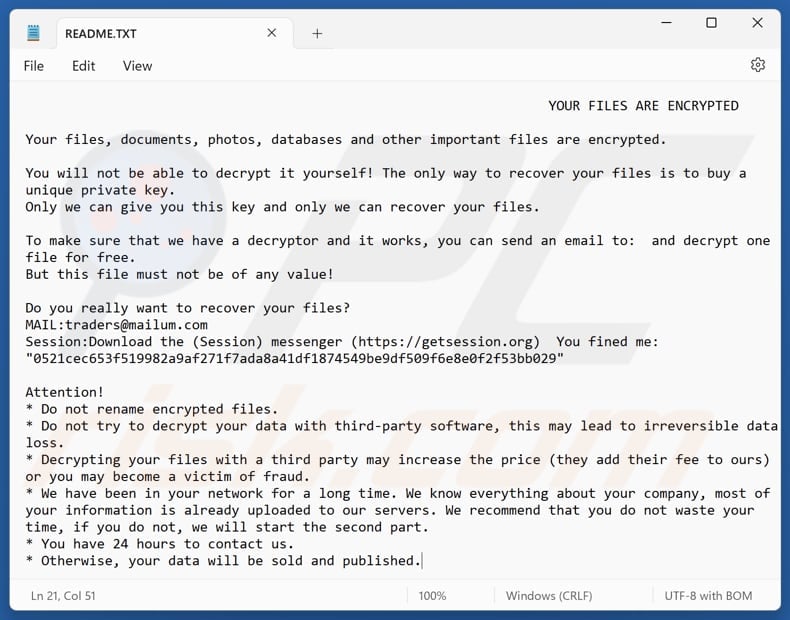Open Notepad settings gear icon

point(758,65)
